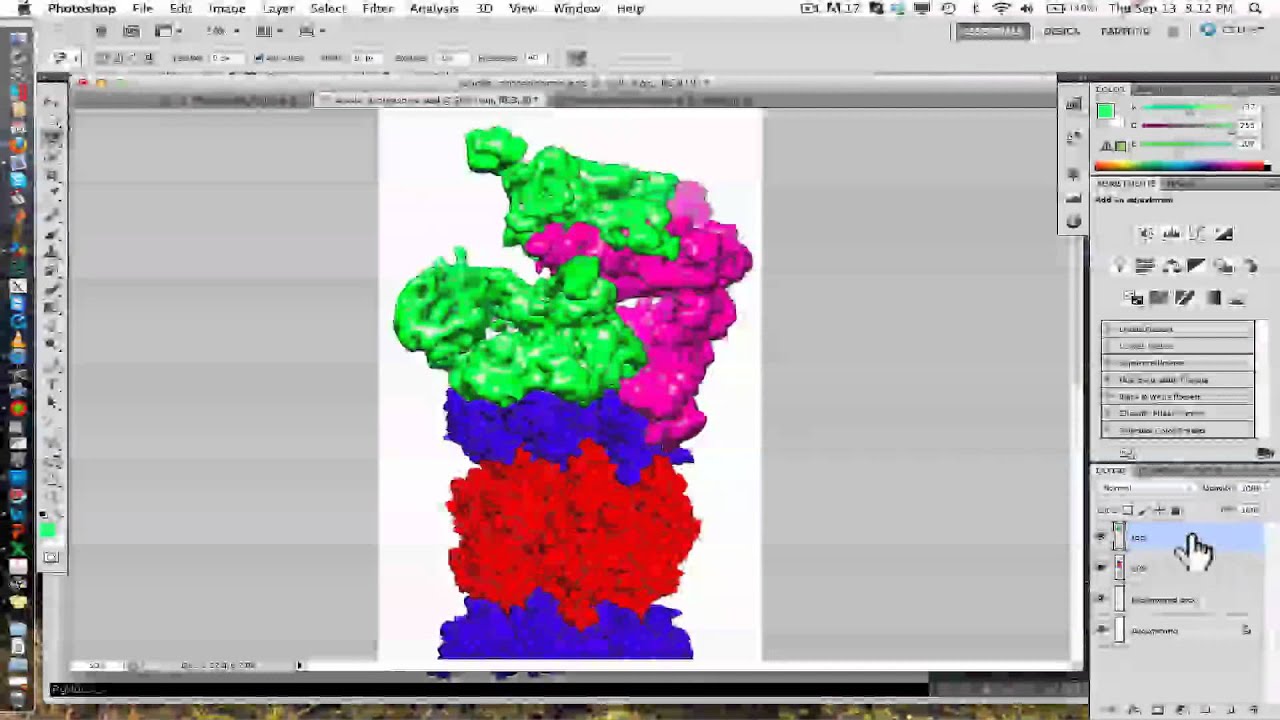Image resolution: width=1280 pixels, height=720 pixels.
Task: Switch to the Painting workspace
Action: (x=1125, y=31)
